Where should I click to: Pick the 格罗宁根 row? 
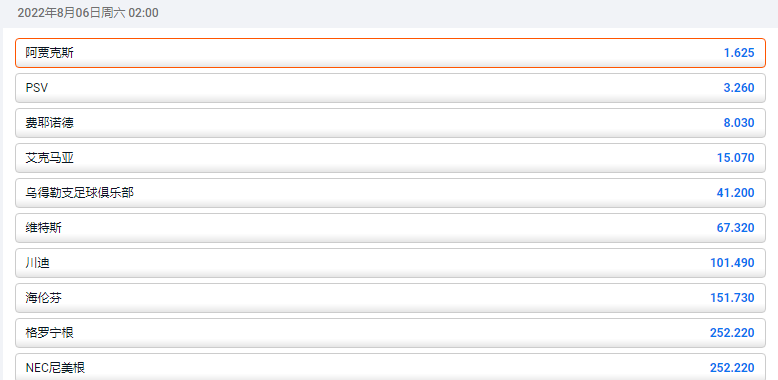[390, 333]
